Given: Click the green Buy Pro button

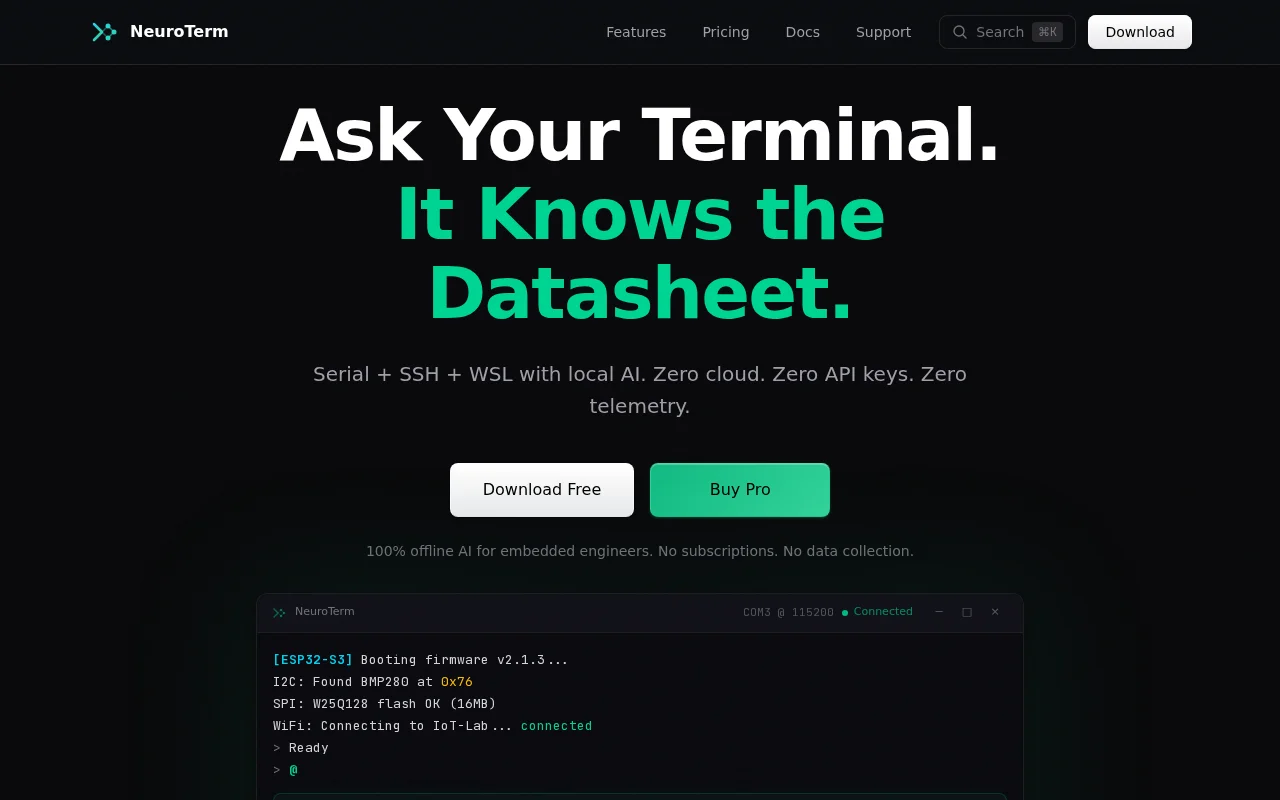Looking at the screenshot, I should 740,490.
